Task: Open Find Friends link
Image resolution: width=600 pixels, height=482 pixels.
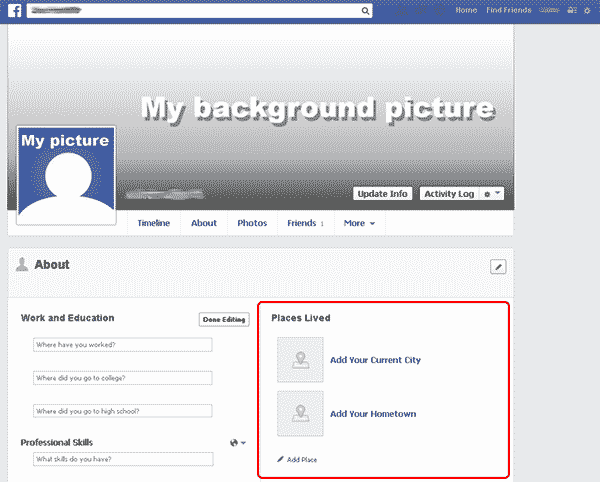Action: [509, 10]
